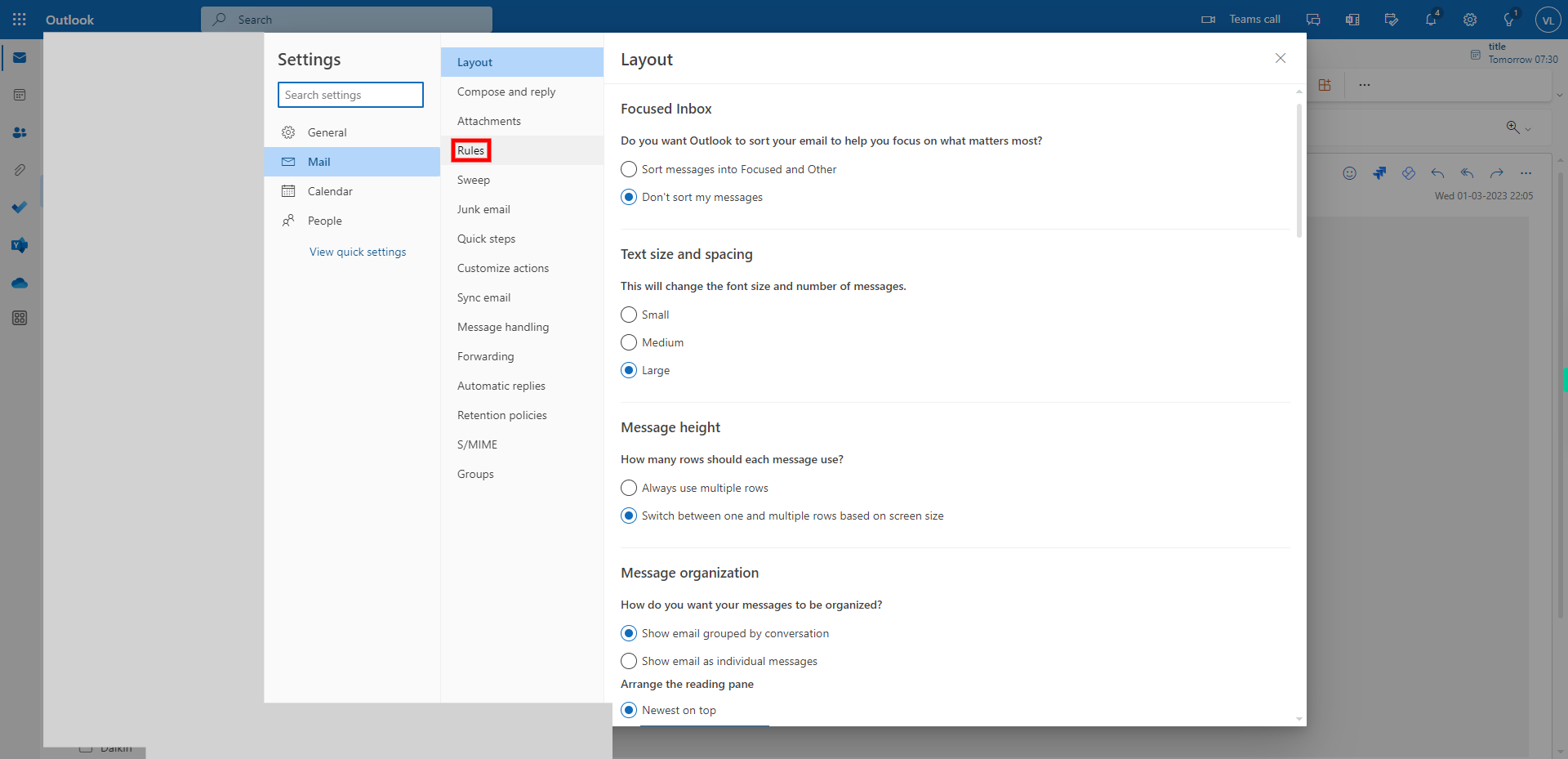
Task: Close the Settings dialog
Action: coord(1281,58)
